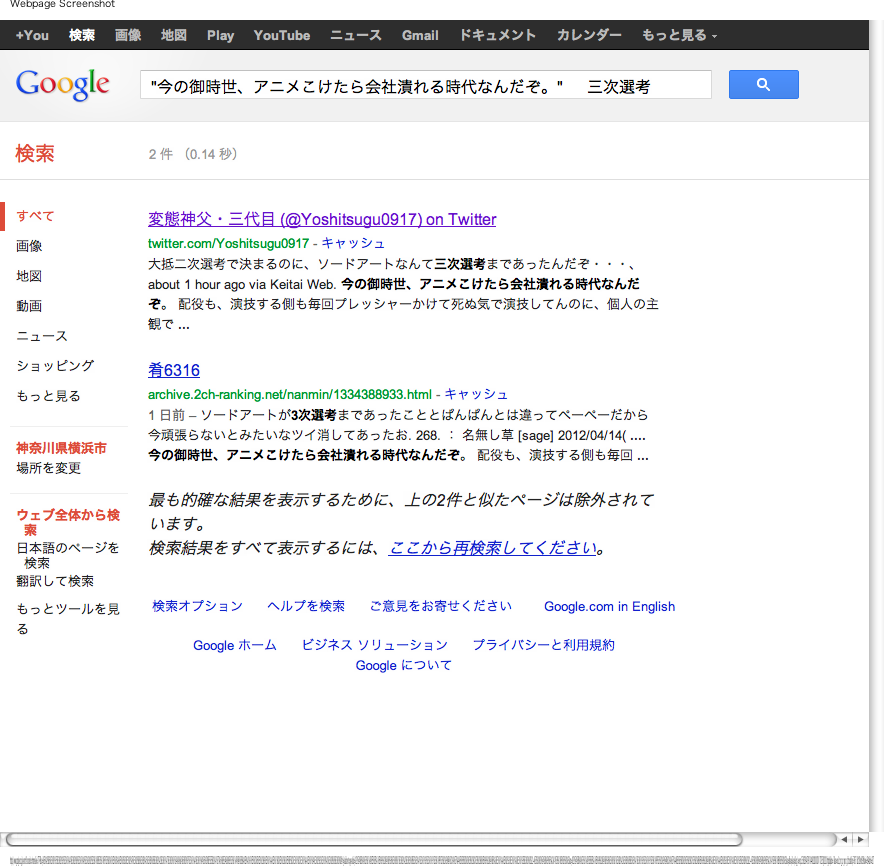884x867 pixels.
Task: Click ここから再検索してください link
Action: (493, 548)
